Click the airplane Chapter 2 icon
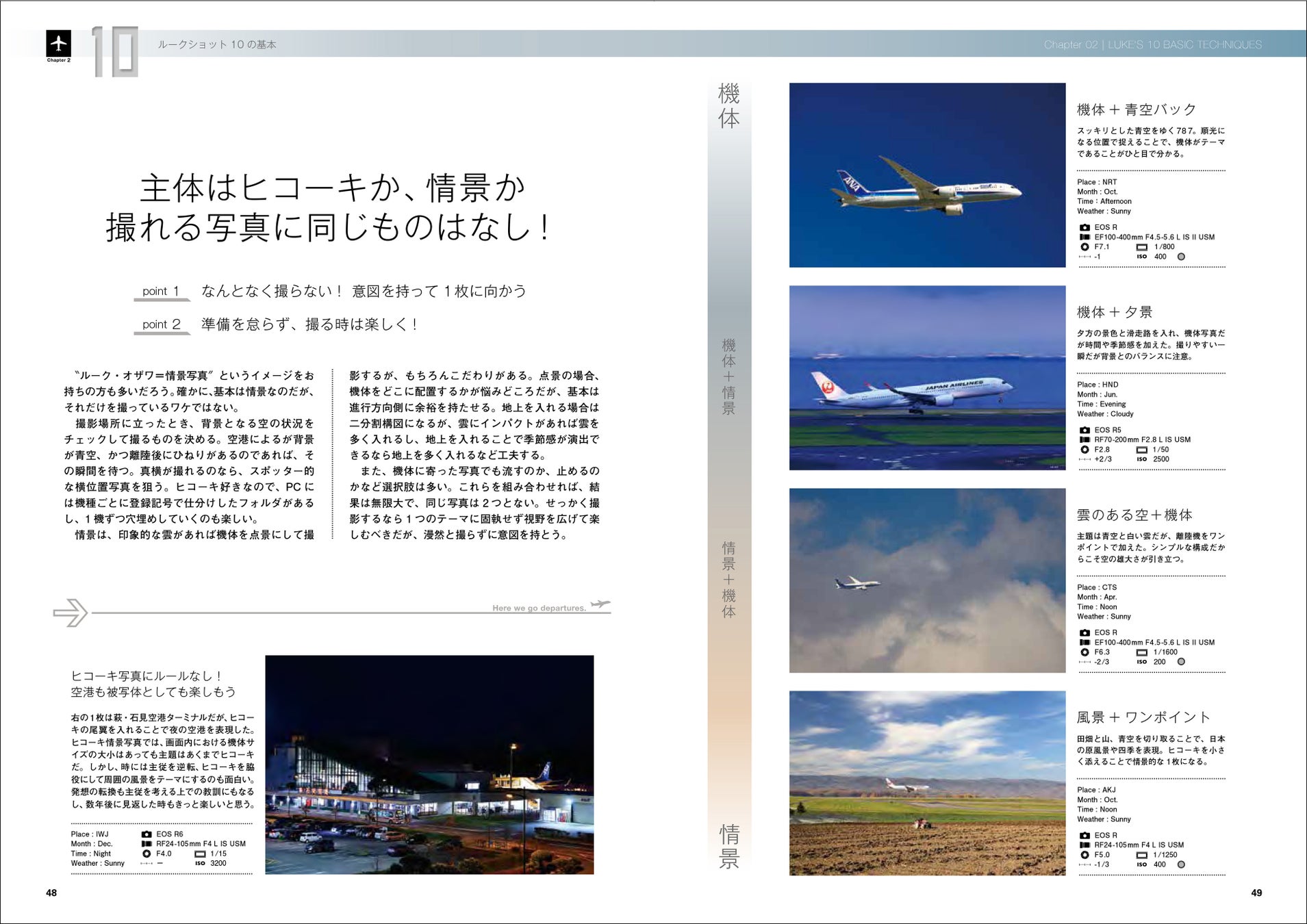The image size is (1307, 924). pos(59,44)
